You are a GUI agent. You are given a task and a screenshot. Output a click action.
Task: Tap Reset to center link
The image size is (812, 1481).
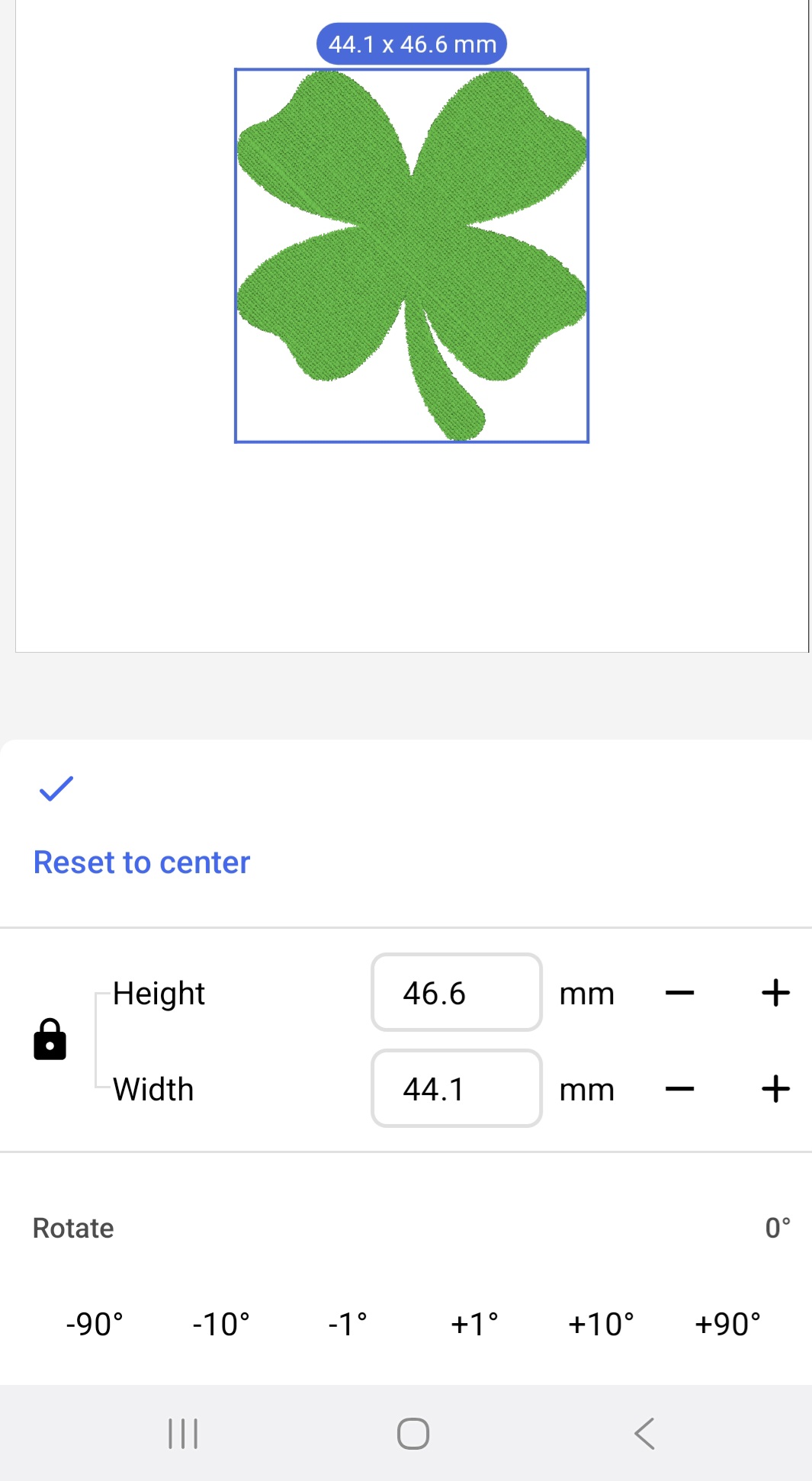(142, 863)
